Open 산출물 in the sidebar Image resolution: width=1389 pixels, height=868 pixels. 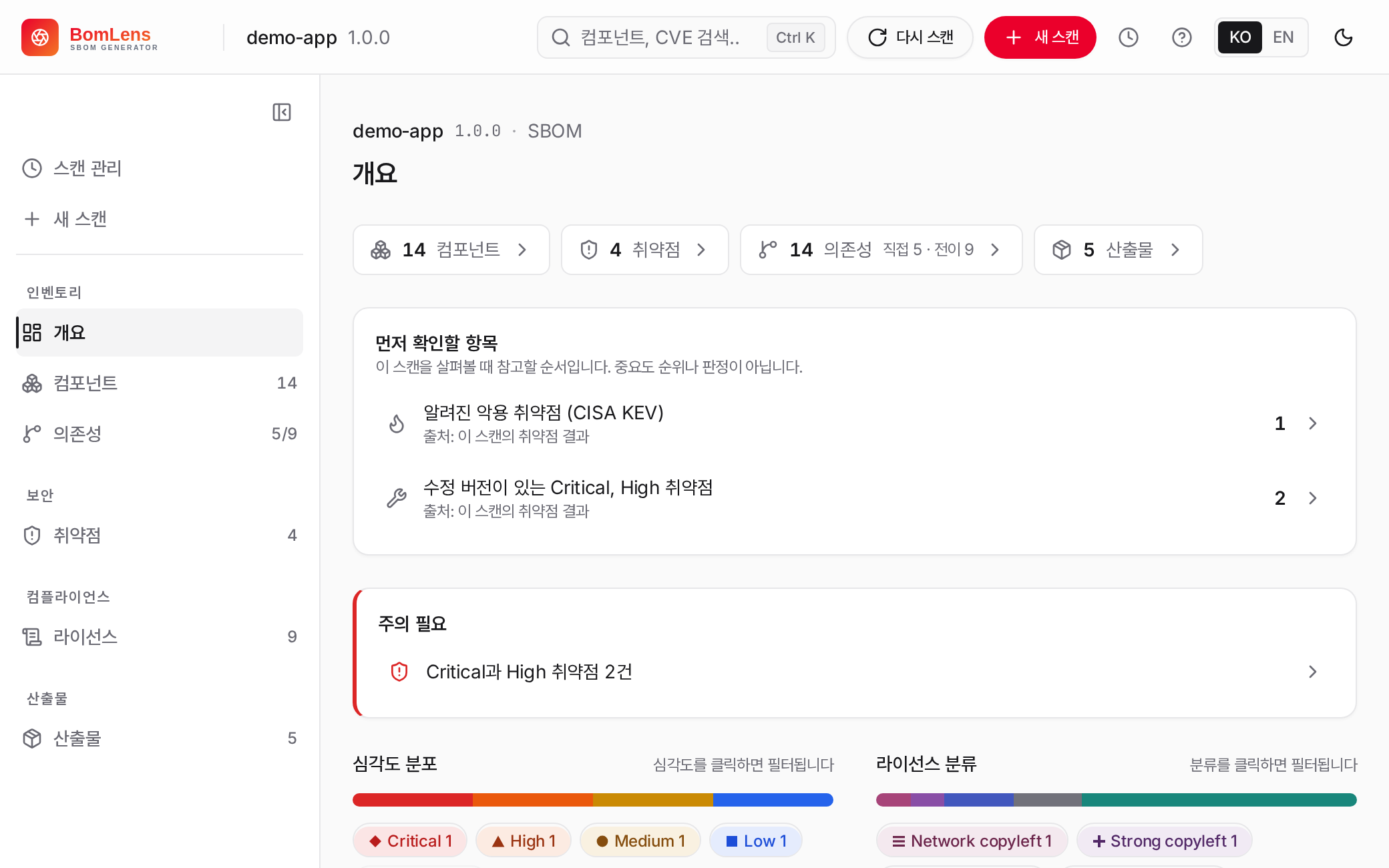pos(160,738)
